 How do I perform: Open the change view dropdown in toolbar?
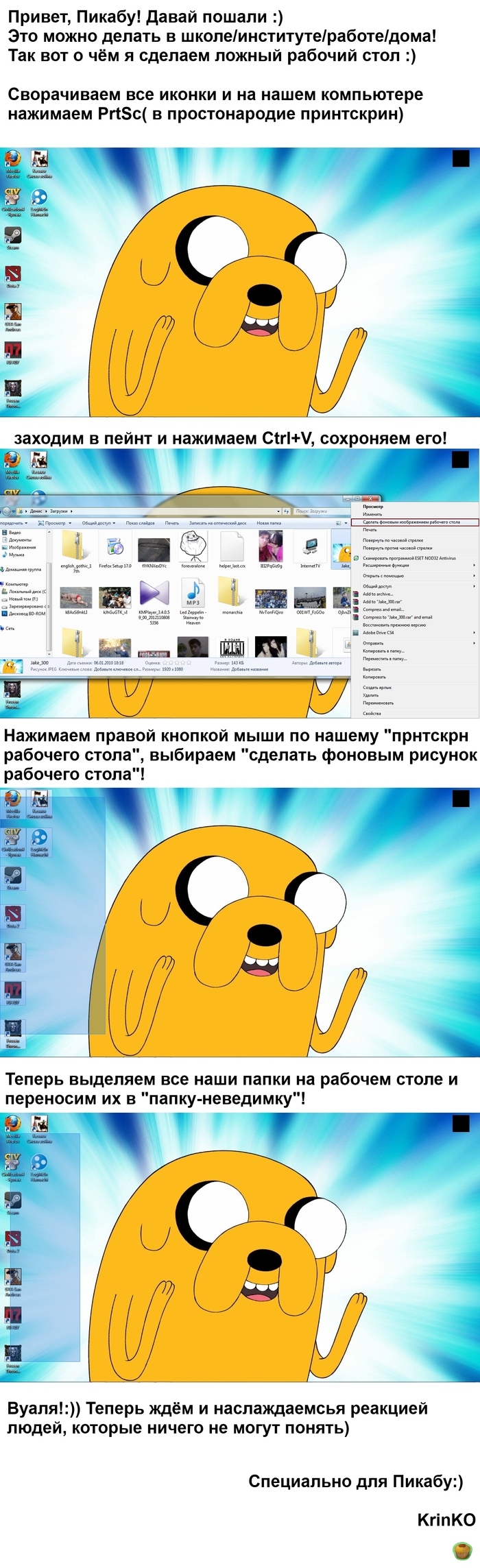[346, 523]
